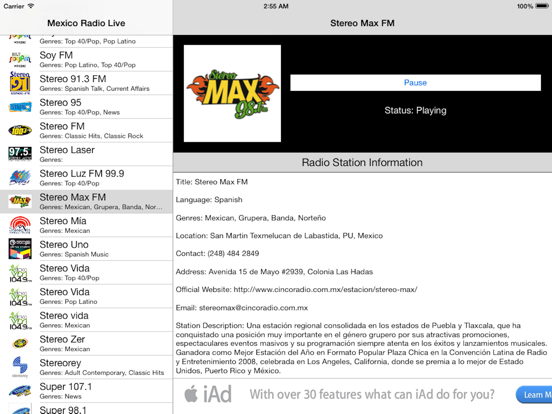Tap the contact phone number (248) 484 2849
The height and width of the screenshot is (414, 552).
pos(233,253)
